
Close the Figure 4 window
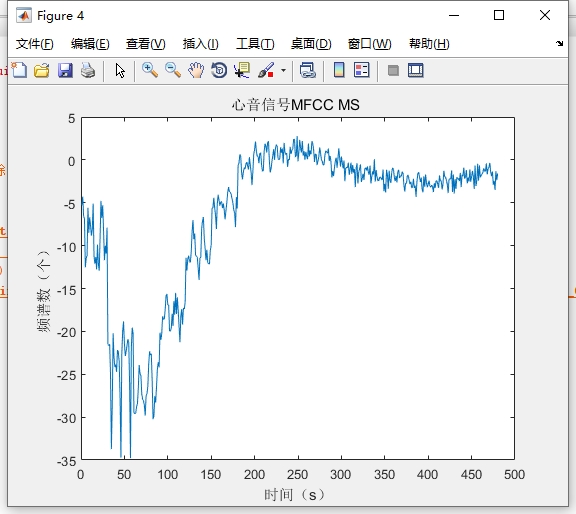[x=545, y=15]
